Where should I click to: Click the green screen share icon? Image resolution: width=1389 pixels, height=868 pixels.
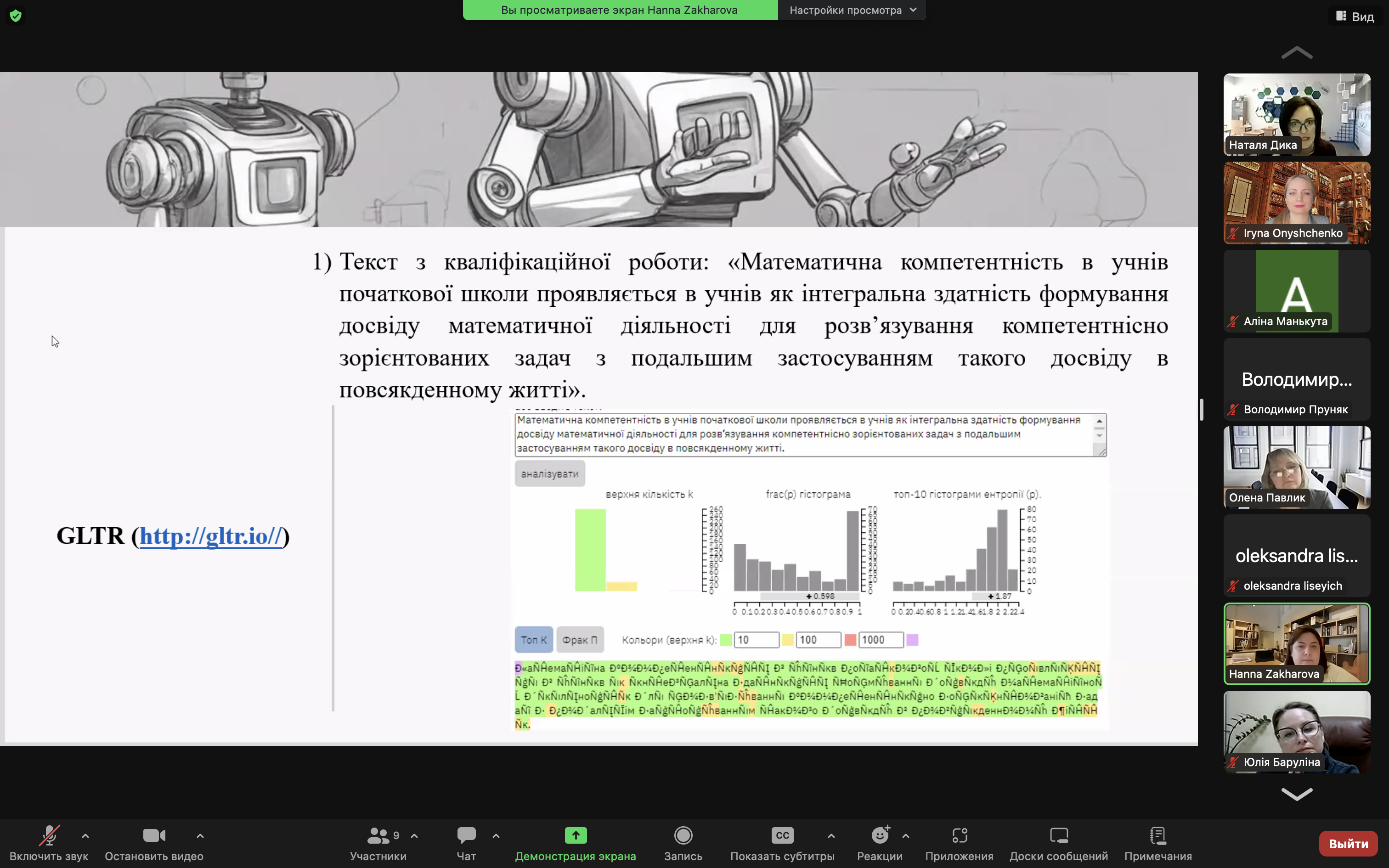[575, 836]
